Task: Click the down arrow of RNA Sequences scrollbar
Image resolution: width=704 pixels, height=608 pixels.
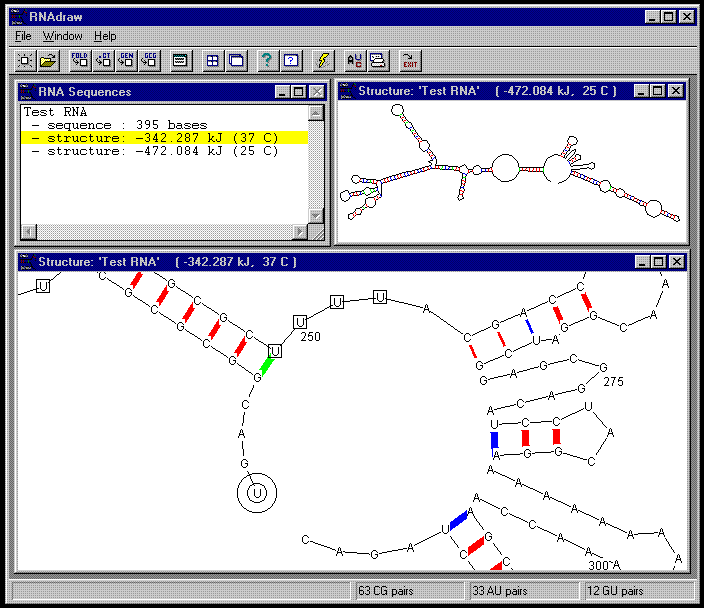Action: 316,216
